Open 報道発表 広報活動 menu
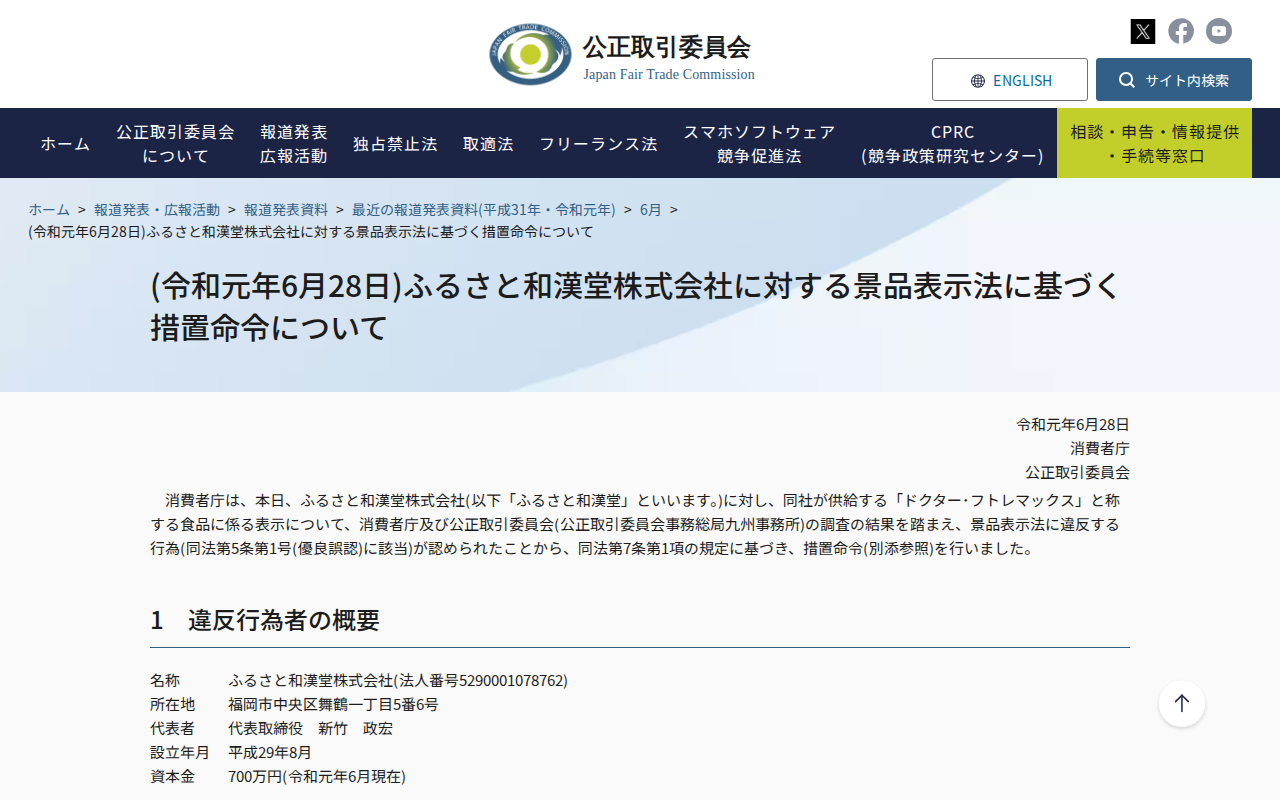Viewport: 1280px width, 800px height. tap(294, 144)
